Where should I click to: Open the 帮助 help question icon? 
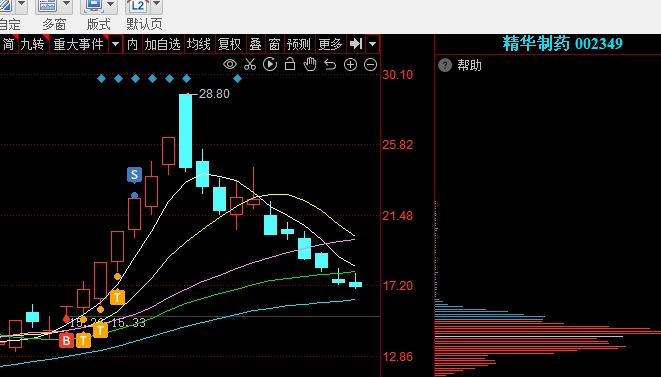(x=445, y=65)
